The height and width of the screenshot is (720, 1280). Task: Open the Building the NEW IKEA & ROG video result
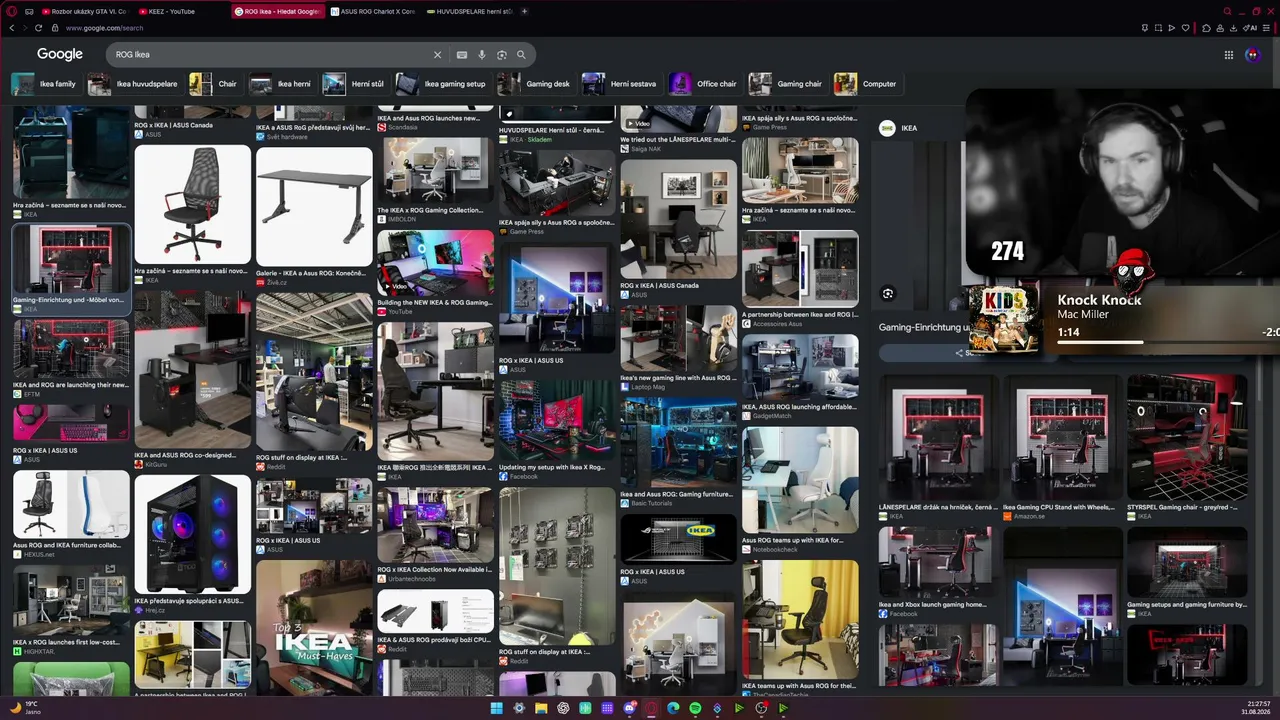[x=435, y=262]
